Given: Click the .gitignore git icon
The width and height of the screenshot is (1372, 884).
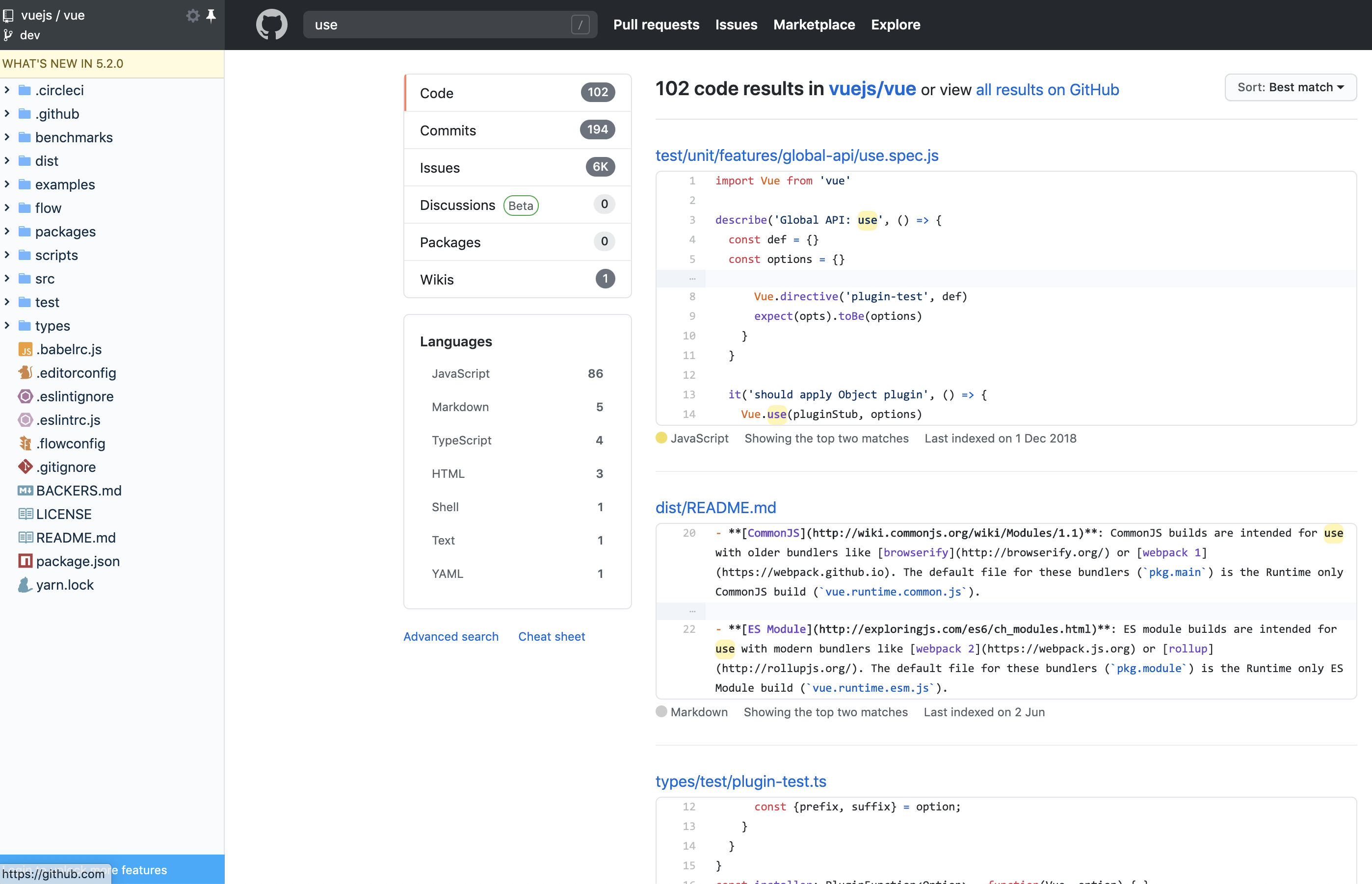Looking at the screenshot, I should [x=25, y=467].
